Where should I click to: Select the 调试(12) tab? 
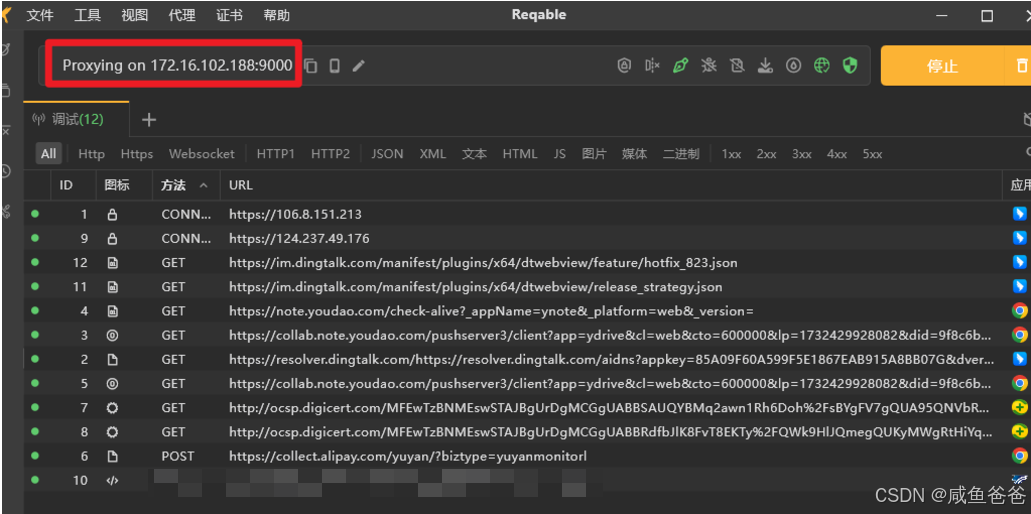(76, 120)
